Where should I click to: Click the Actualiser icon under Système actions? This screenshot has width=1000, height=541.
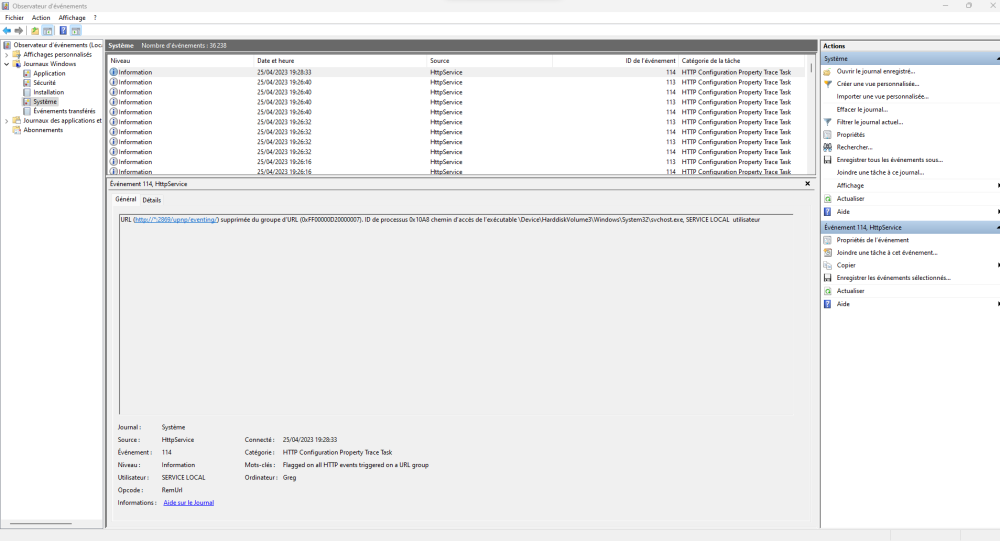click(x=828, y=199)
